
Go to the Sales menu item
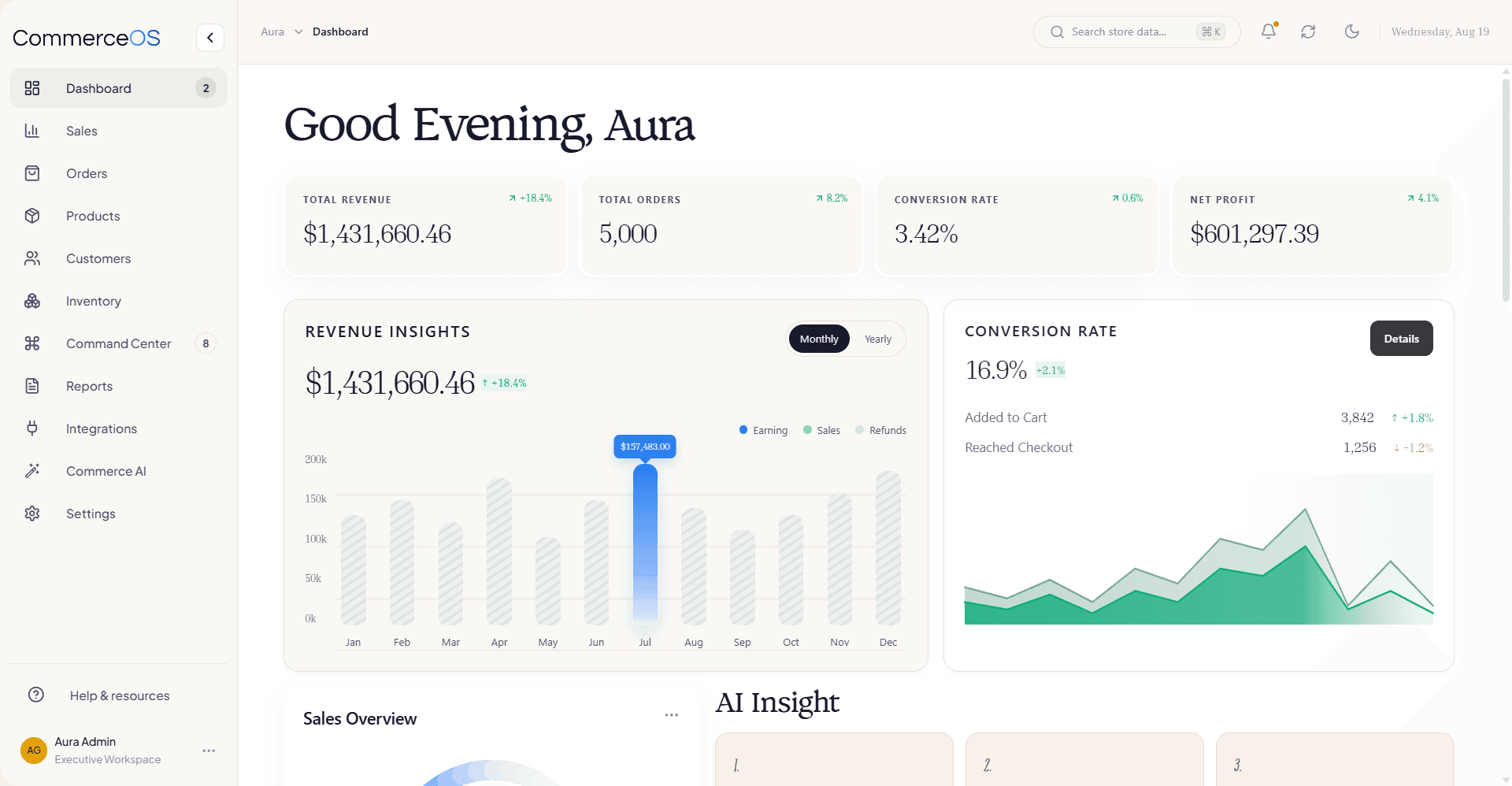[118, 131]
